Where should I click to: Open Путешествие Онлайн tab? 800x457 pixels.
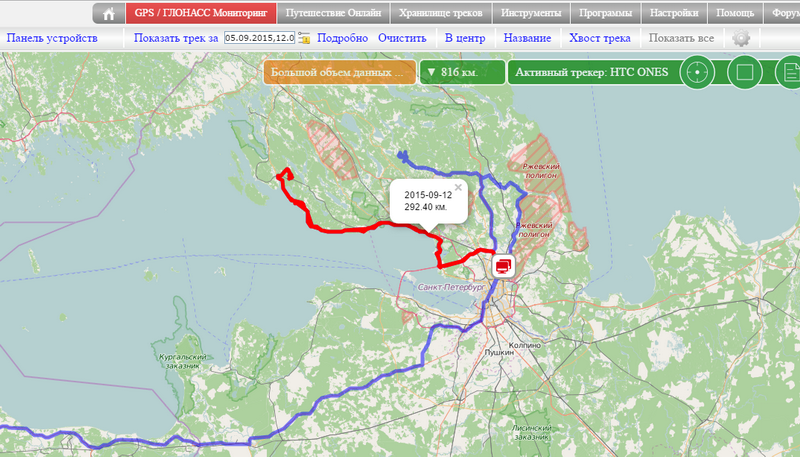point(333,14)
